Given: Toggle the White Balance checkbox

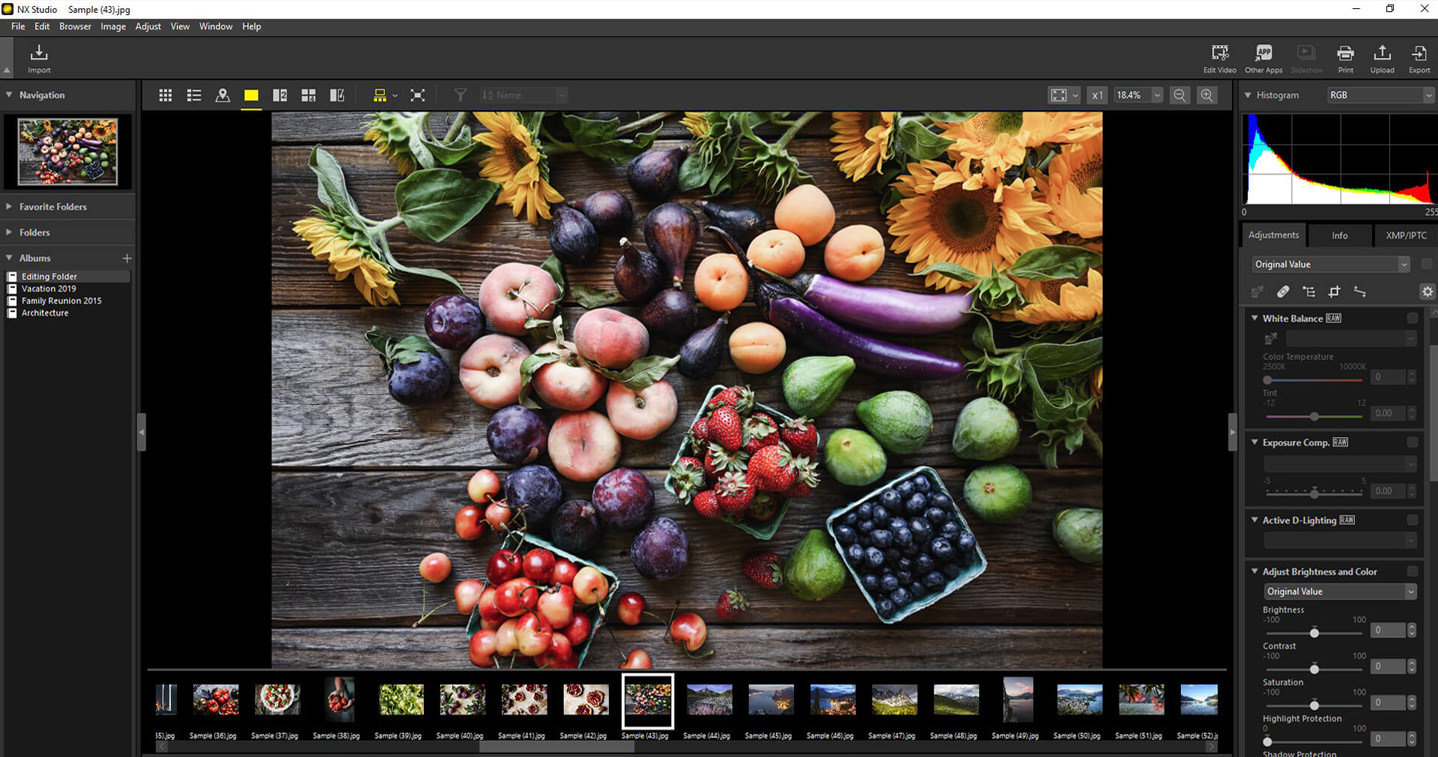Looking at the screenshot, I should point(1412,318).
